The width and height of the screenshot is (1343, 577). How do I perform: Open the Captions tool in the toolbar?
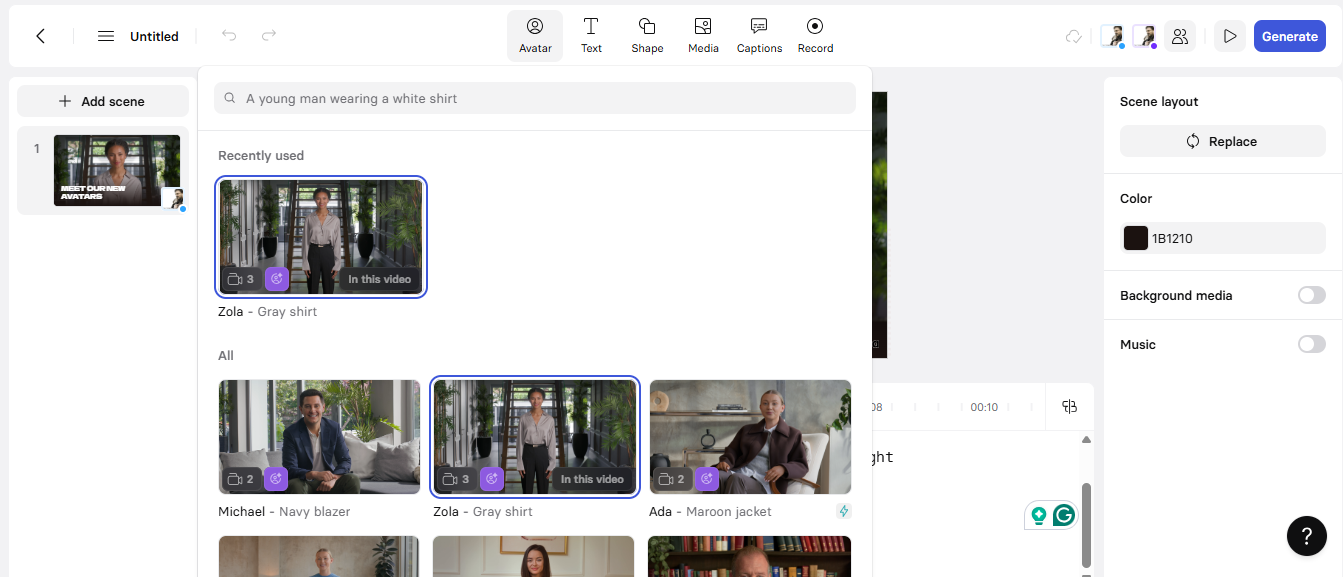pyautogui.click(x=759, y=36)
